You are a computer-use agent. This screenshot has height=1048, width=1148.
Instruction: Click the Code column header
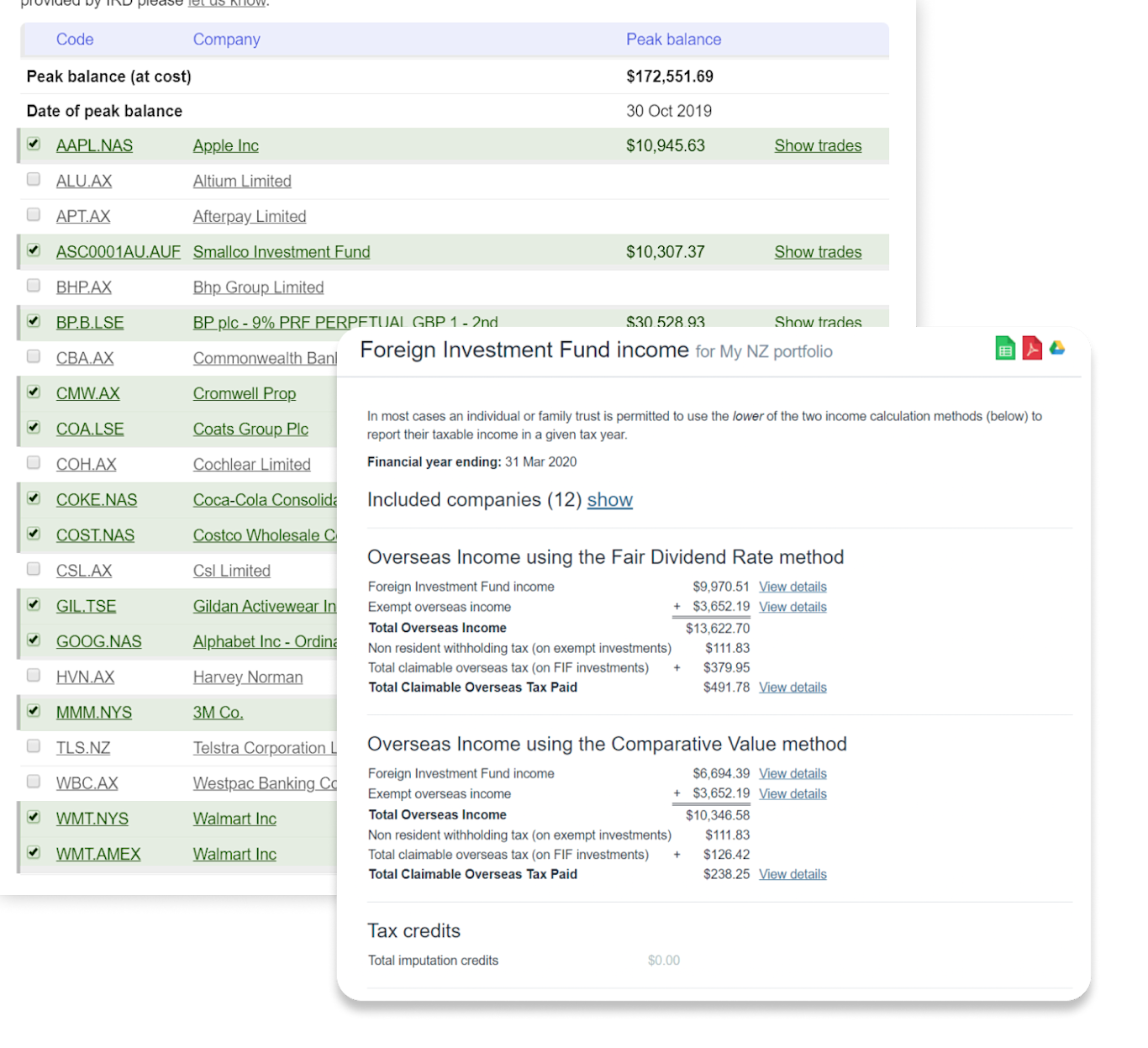click(75, 39)
